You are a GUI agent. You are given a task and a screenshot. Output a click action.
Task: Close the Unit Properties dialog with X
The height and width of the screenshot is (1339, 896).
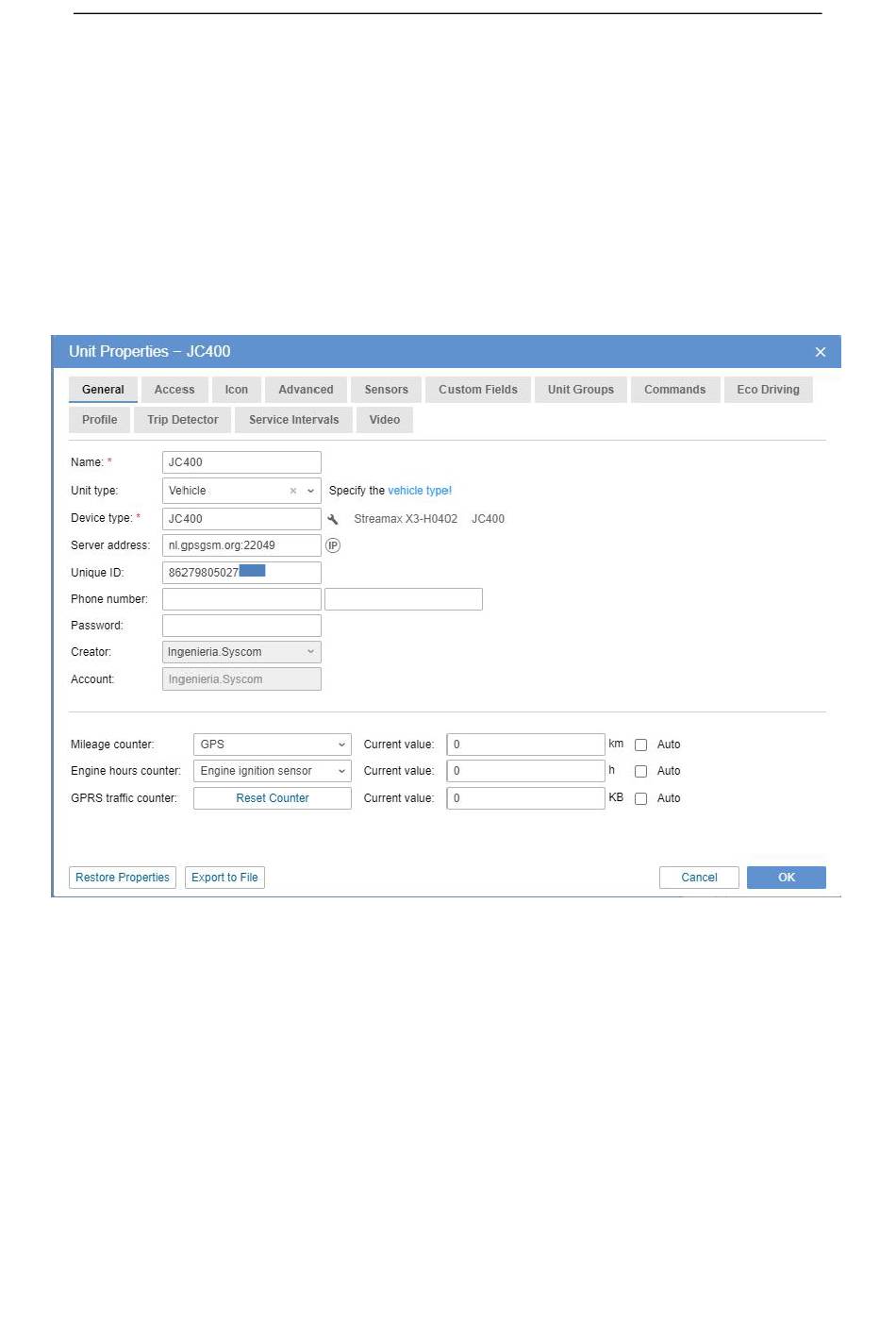click(x=820, y=352)
